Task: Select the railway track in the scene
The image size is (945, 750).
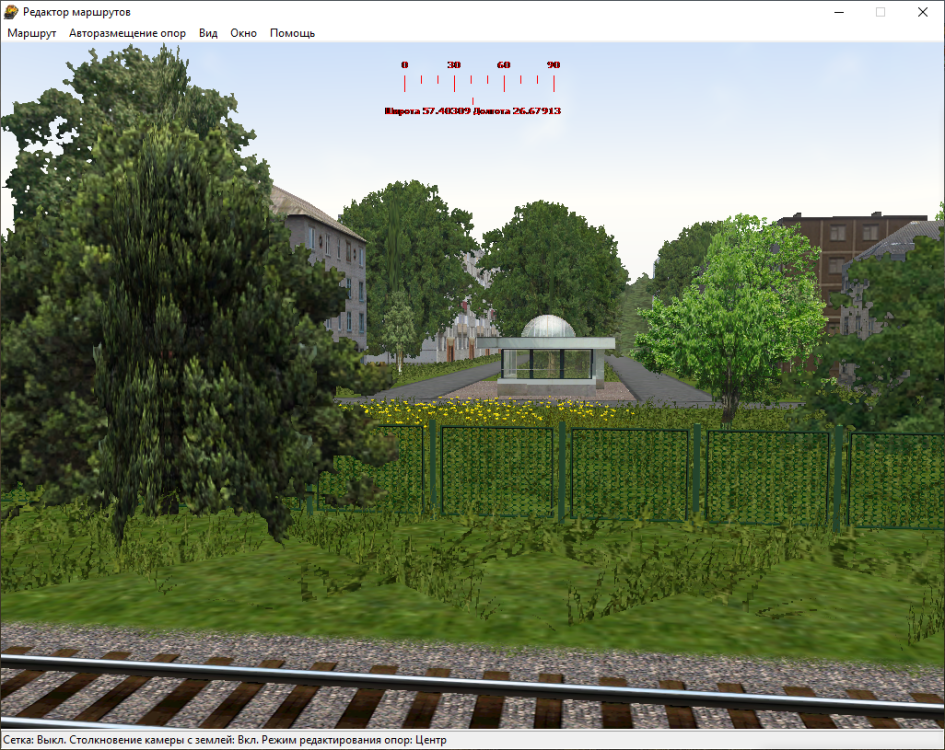Action: click(x=470, y=690)
